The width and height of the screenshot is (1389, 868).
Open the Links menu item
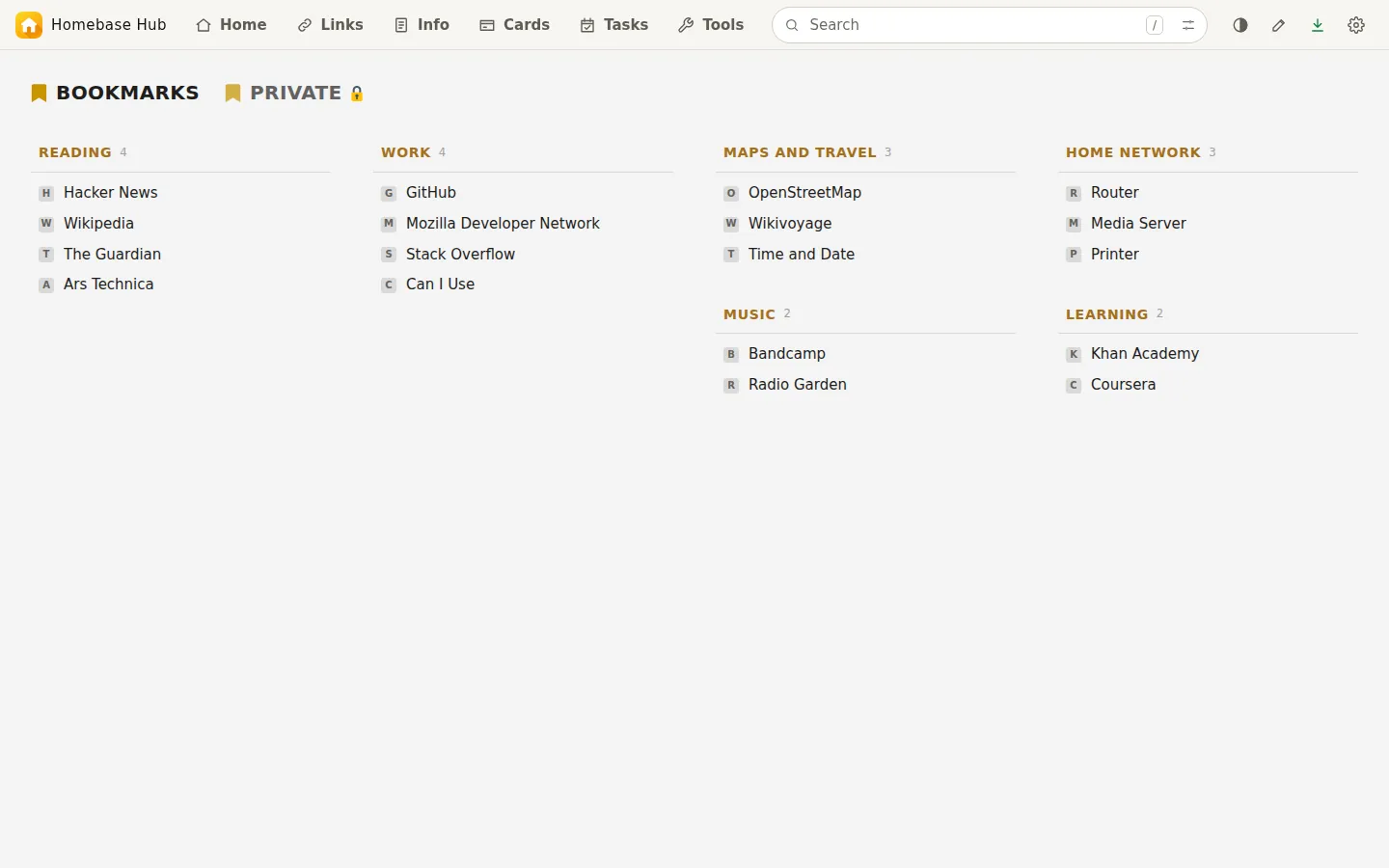(331, 25)
